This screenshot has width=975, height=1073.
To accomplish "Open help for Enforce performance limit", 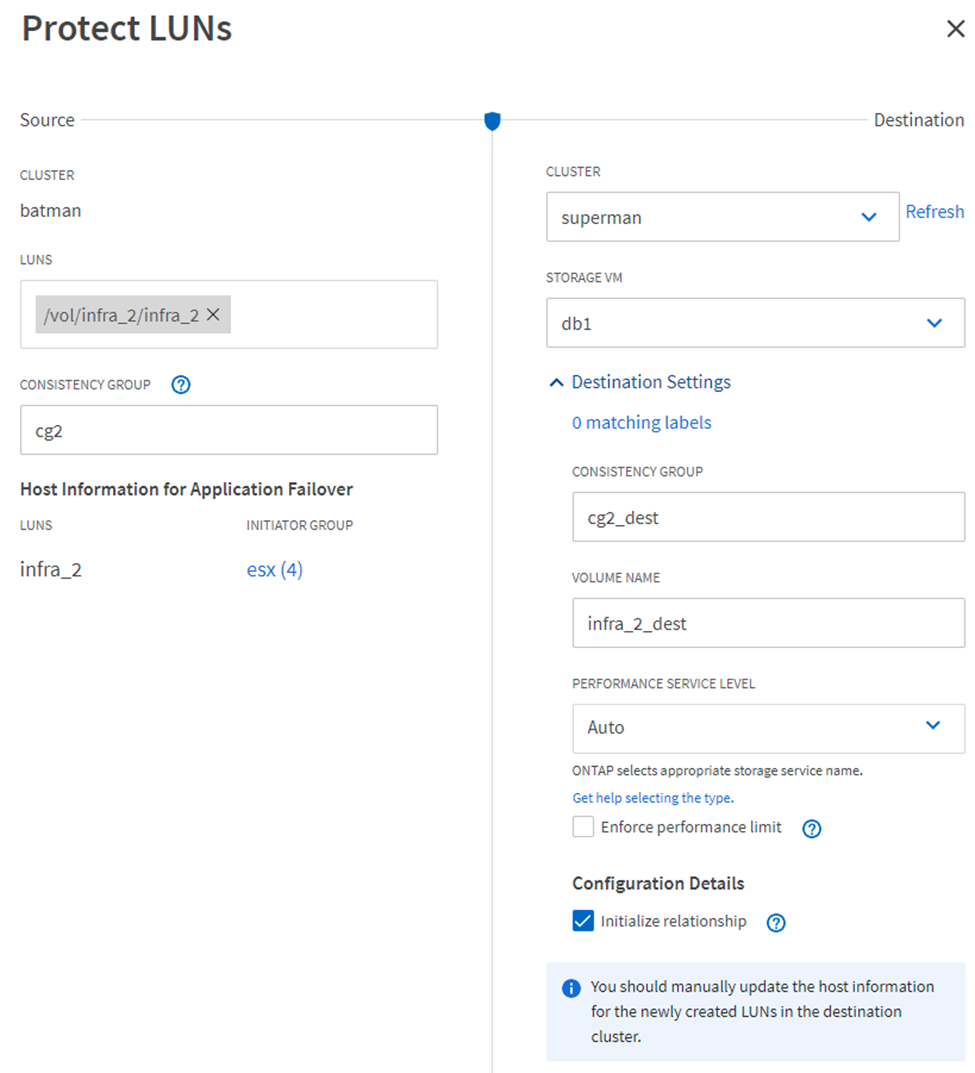I will click(x=812, y=828).
